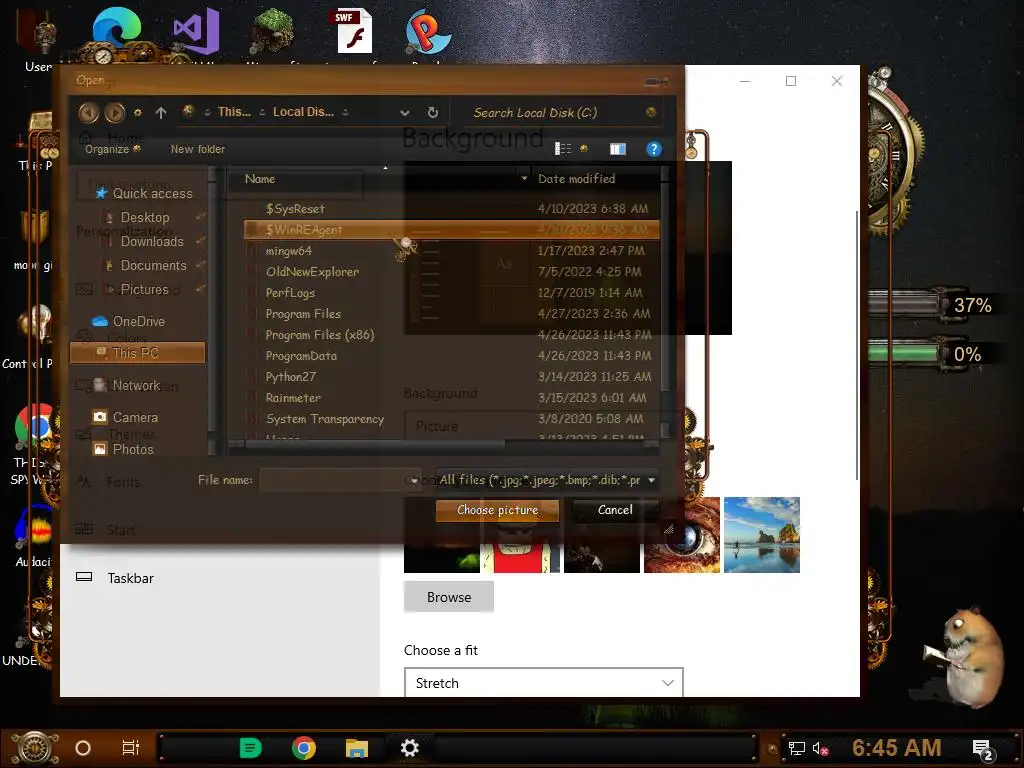
Task: Click the Browse button in Settings
Action: 449,597
